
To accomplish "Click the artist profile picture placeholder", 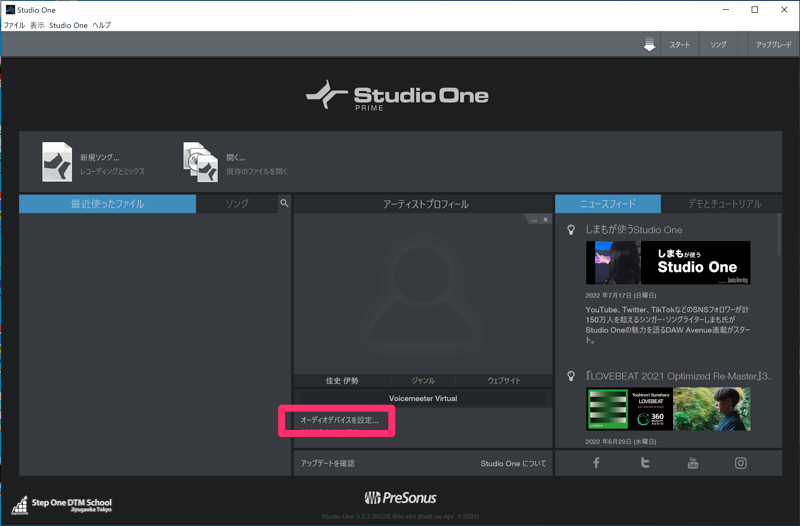I will coord(422,293).
